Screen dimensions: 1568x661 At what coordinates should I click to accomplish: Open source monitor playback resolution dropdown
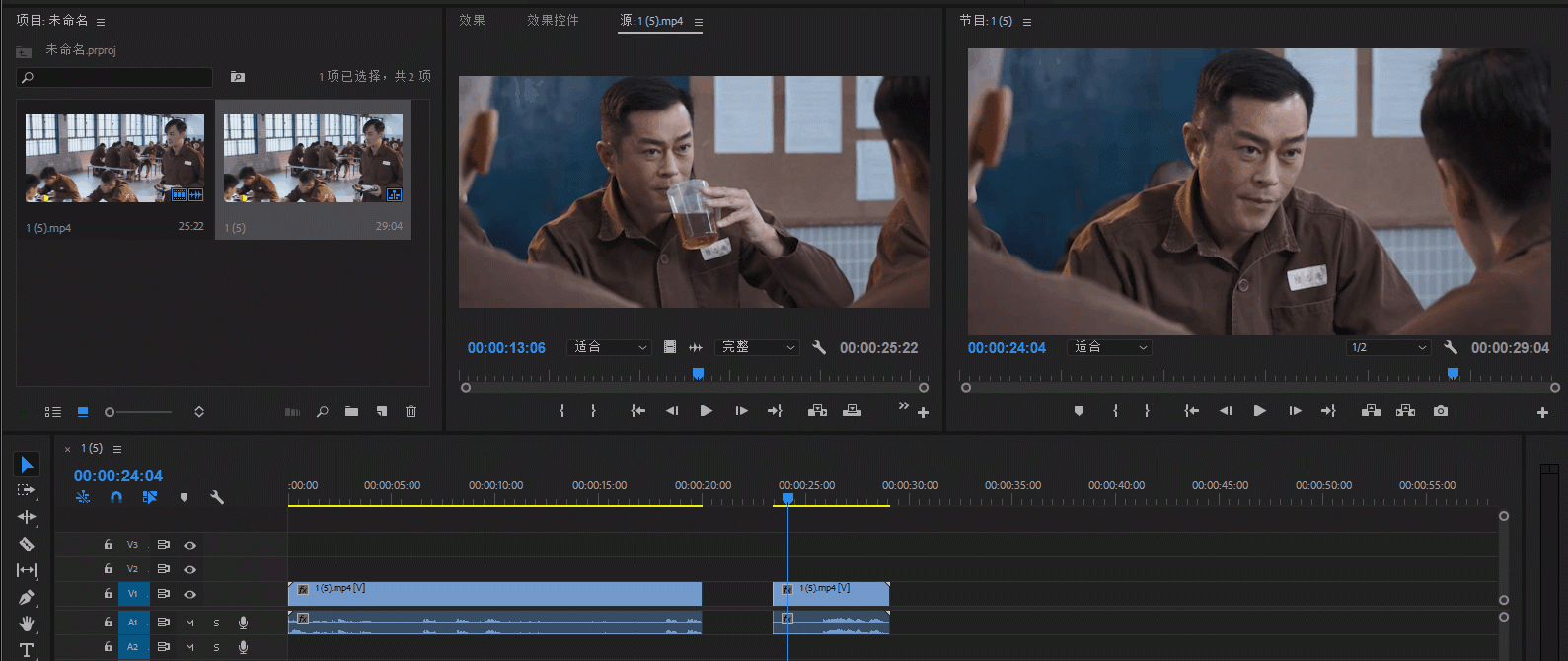(757, 347)
